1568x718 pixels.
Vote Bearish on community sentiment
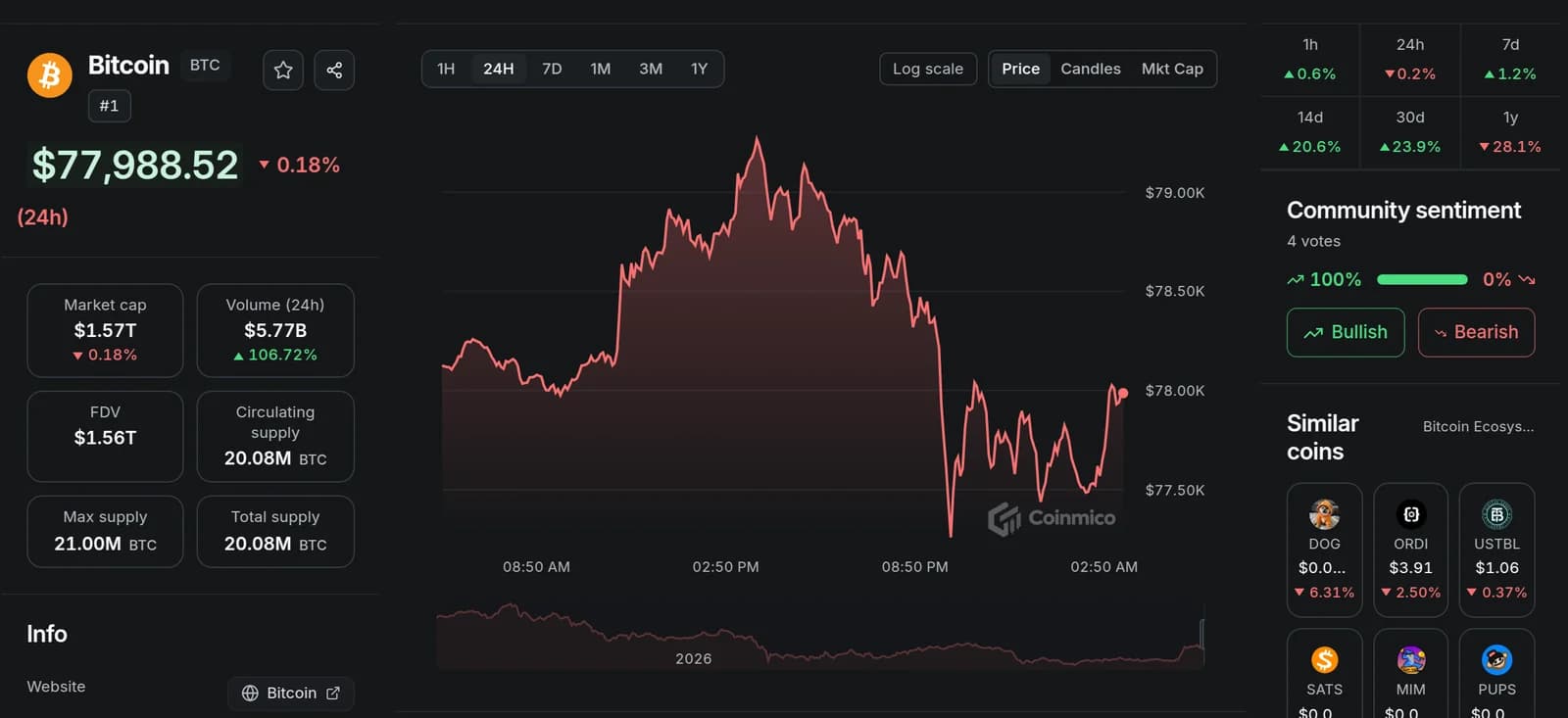[x=1476, y=332]
